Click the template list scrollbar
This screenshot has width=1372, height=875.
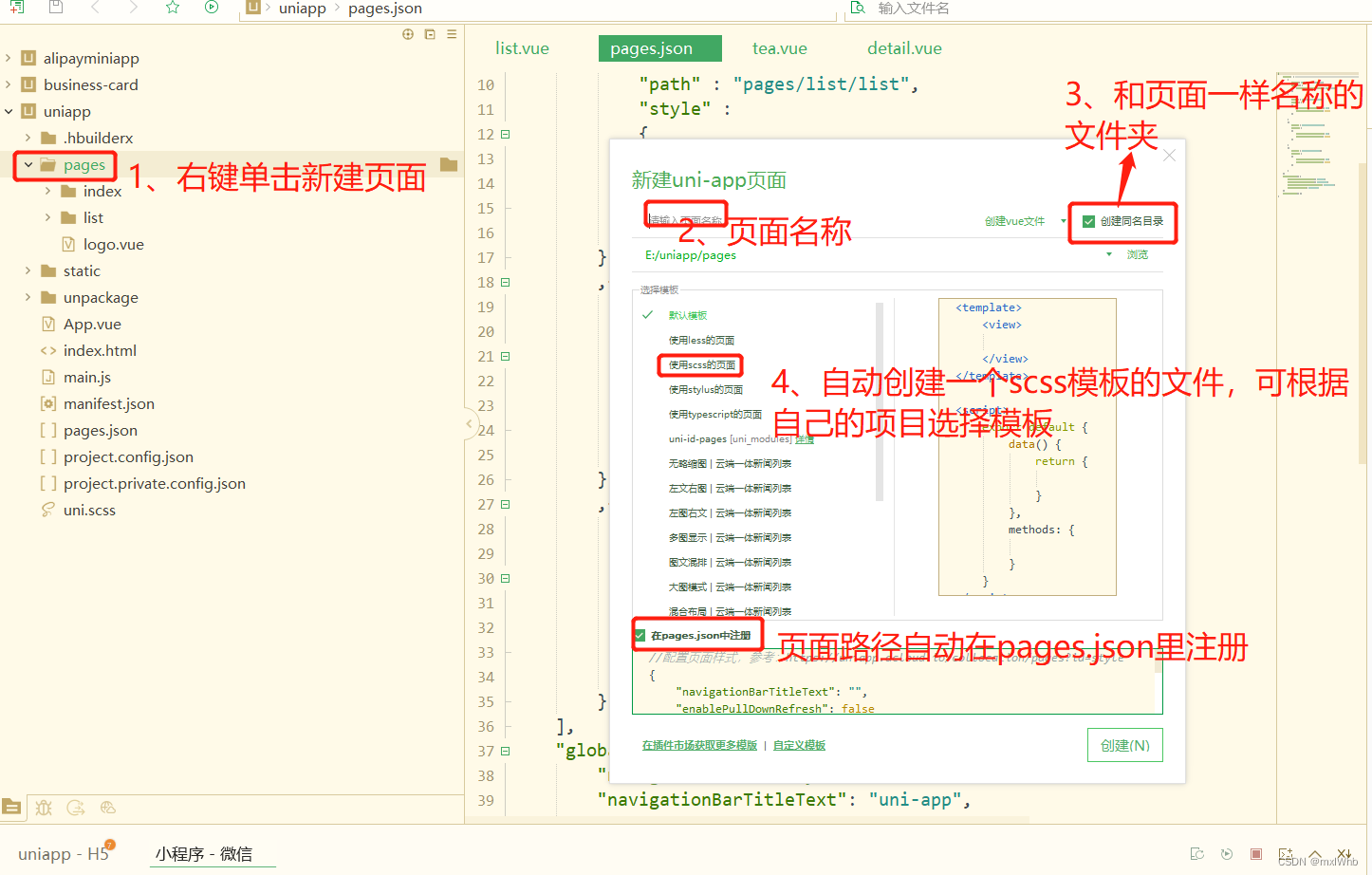tap(880, 401)
